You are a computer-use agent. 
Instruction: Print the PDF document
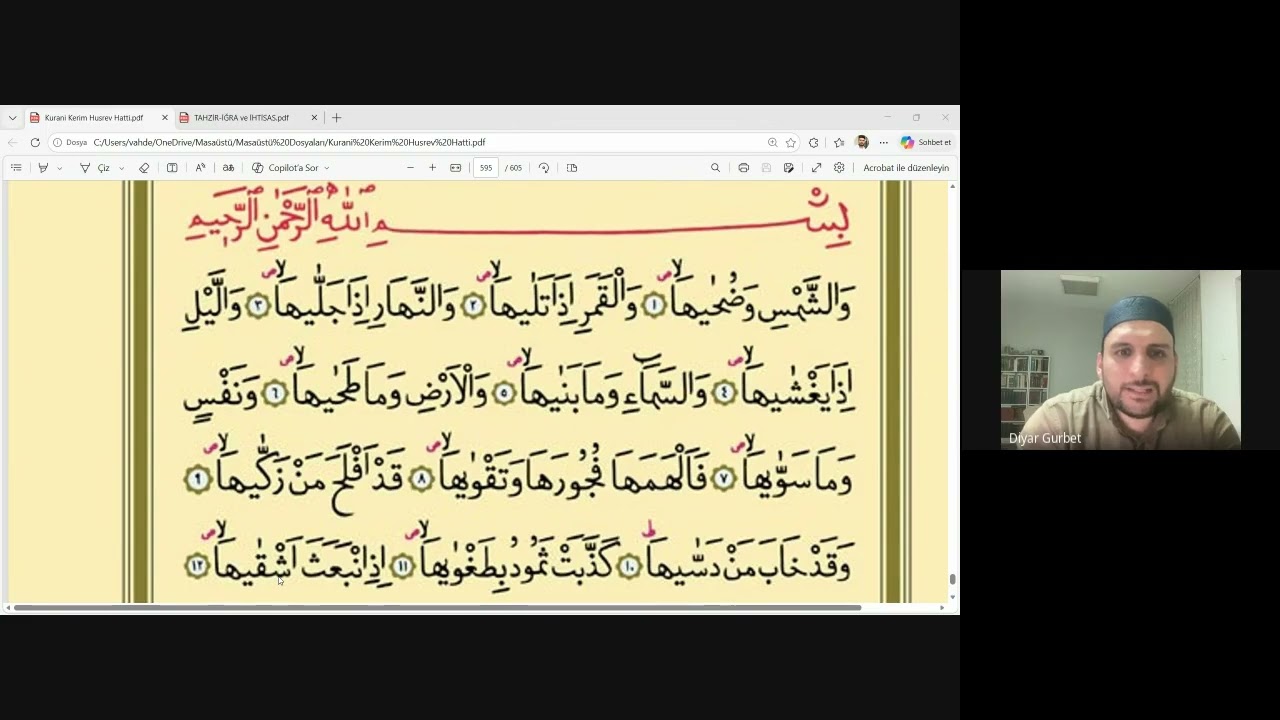point(743,168)
